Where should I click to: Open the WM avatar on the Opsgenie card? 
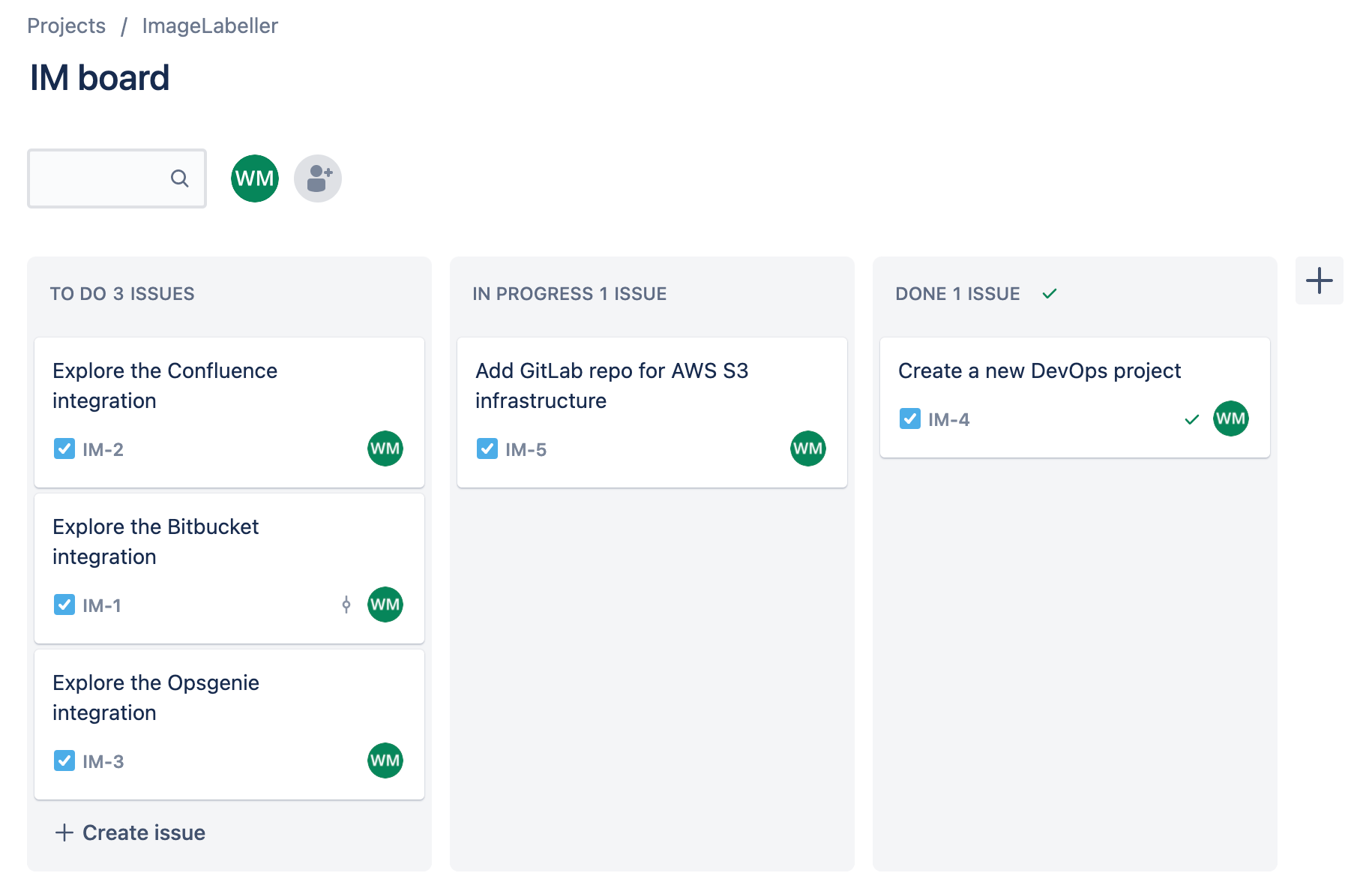[x=385, y=760]
